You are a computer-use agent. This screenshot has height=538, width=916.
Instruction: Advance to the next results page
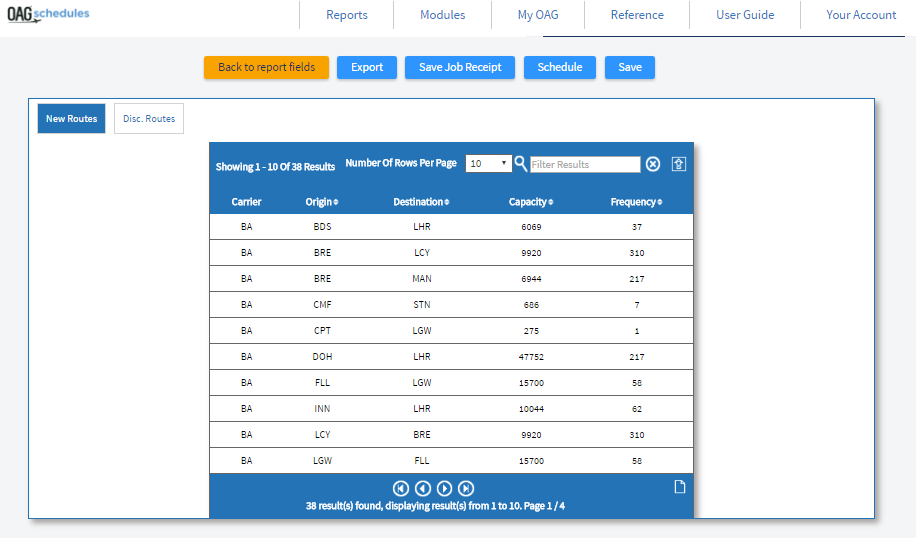(x=445, y=488)
